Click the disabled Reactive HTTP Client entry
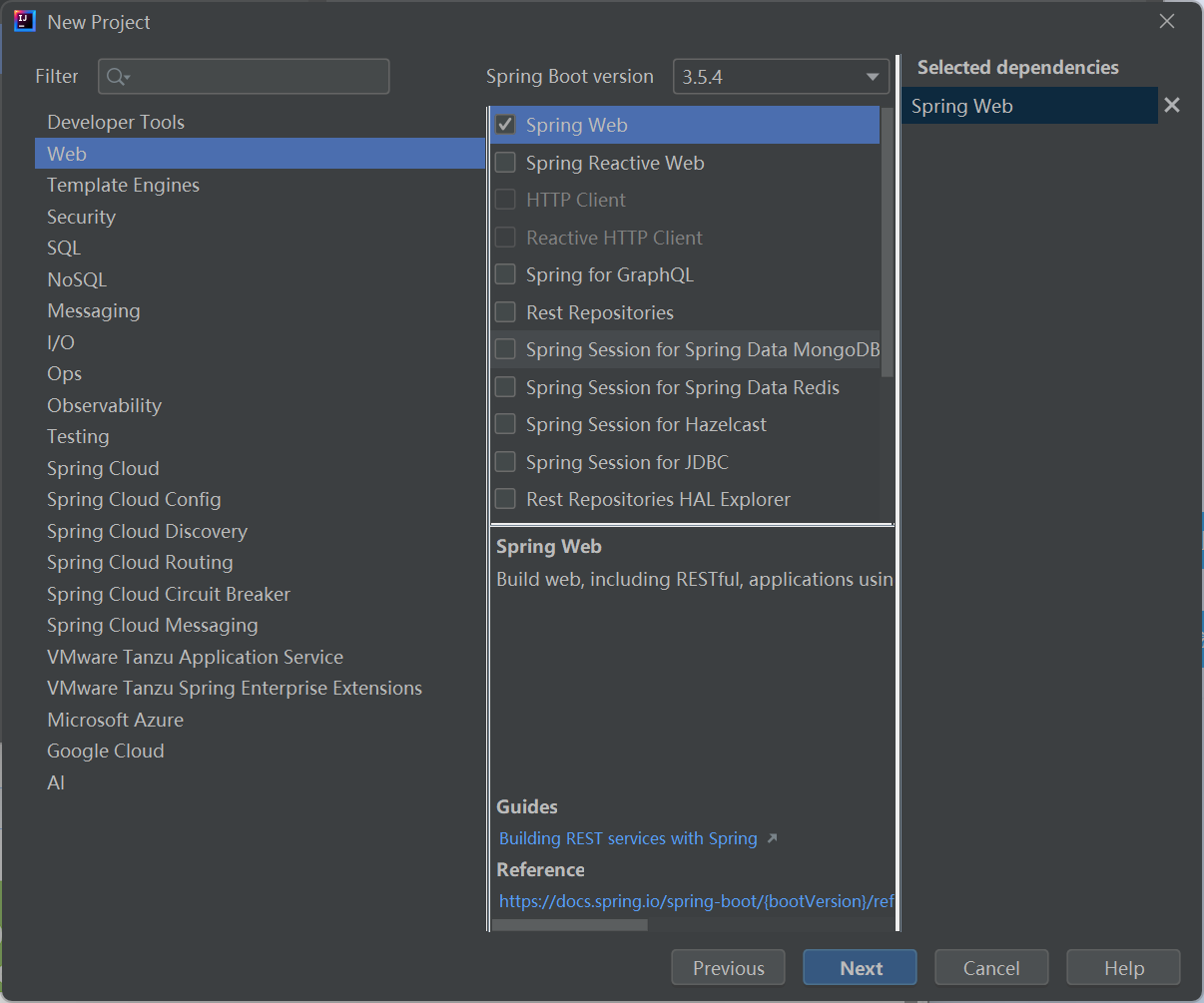1204x1003 pixels. point(685,238)
